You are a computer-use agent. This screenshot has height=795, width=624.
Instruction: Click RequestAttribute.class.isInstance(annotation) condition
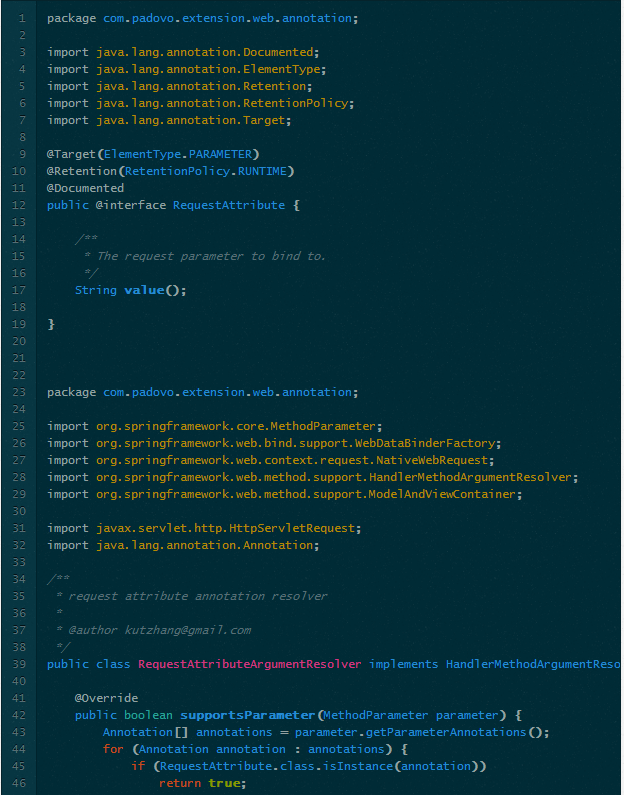coord(319,766)
